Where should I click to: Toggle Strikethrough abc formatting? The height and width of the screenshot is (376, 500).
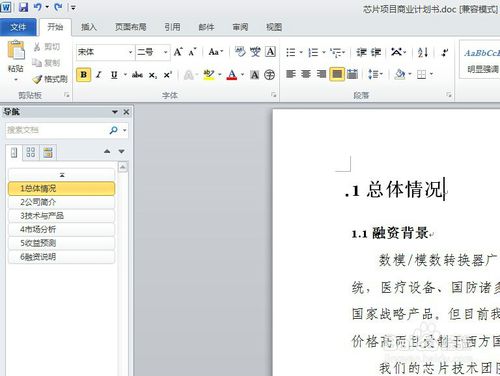click(137, 75)
